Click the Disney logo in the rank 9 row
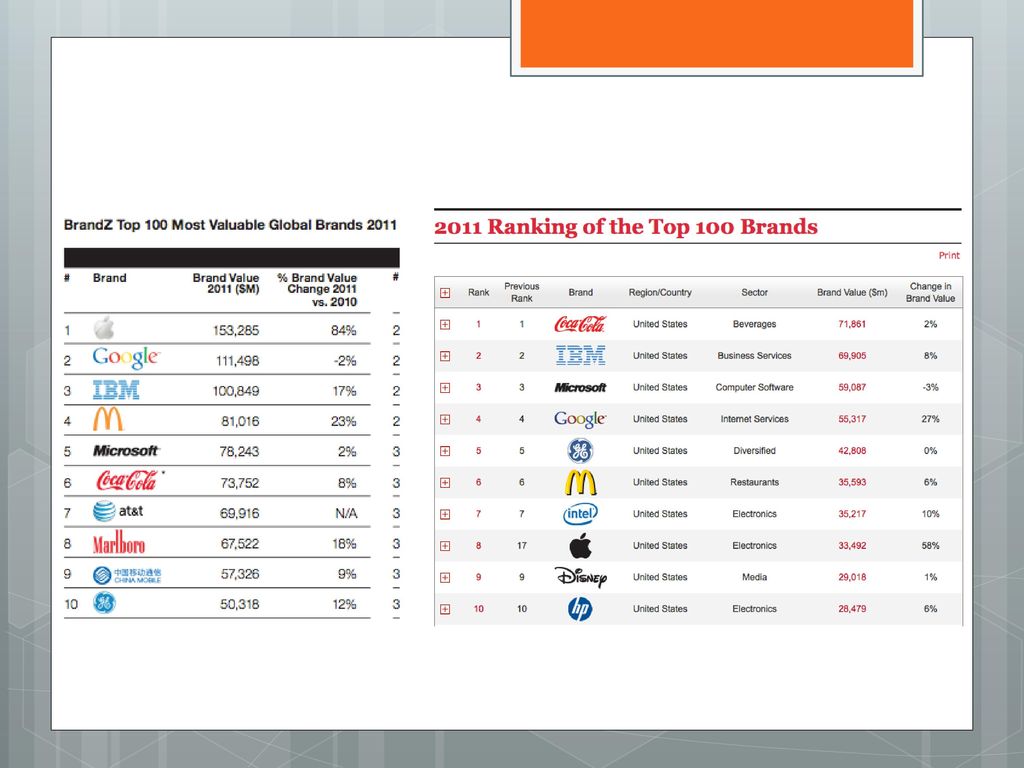This screenshot has height=768, width=1024. pyautogui.click(x=581, y=577)
